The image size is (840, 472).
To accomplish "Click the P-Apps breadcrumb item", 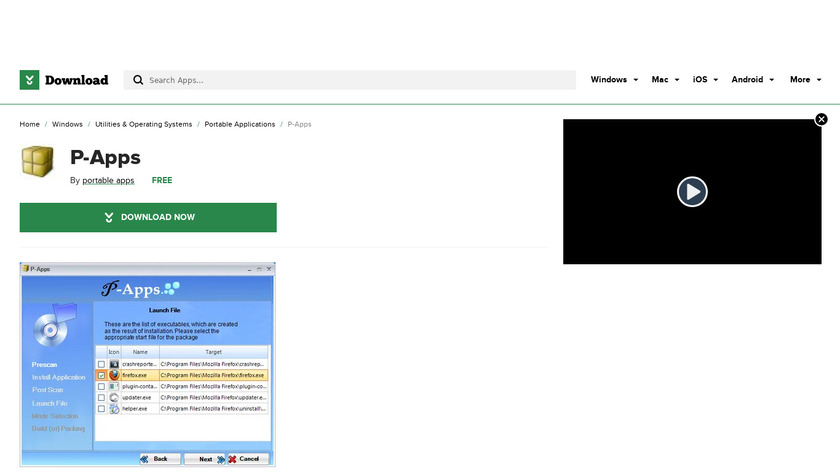I will (x=299, y=124).
